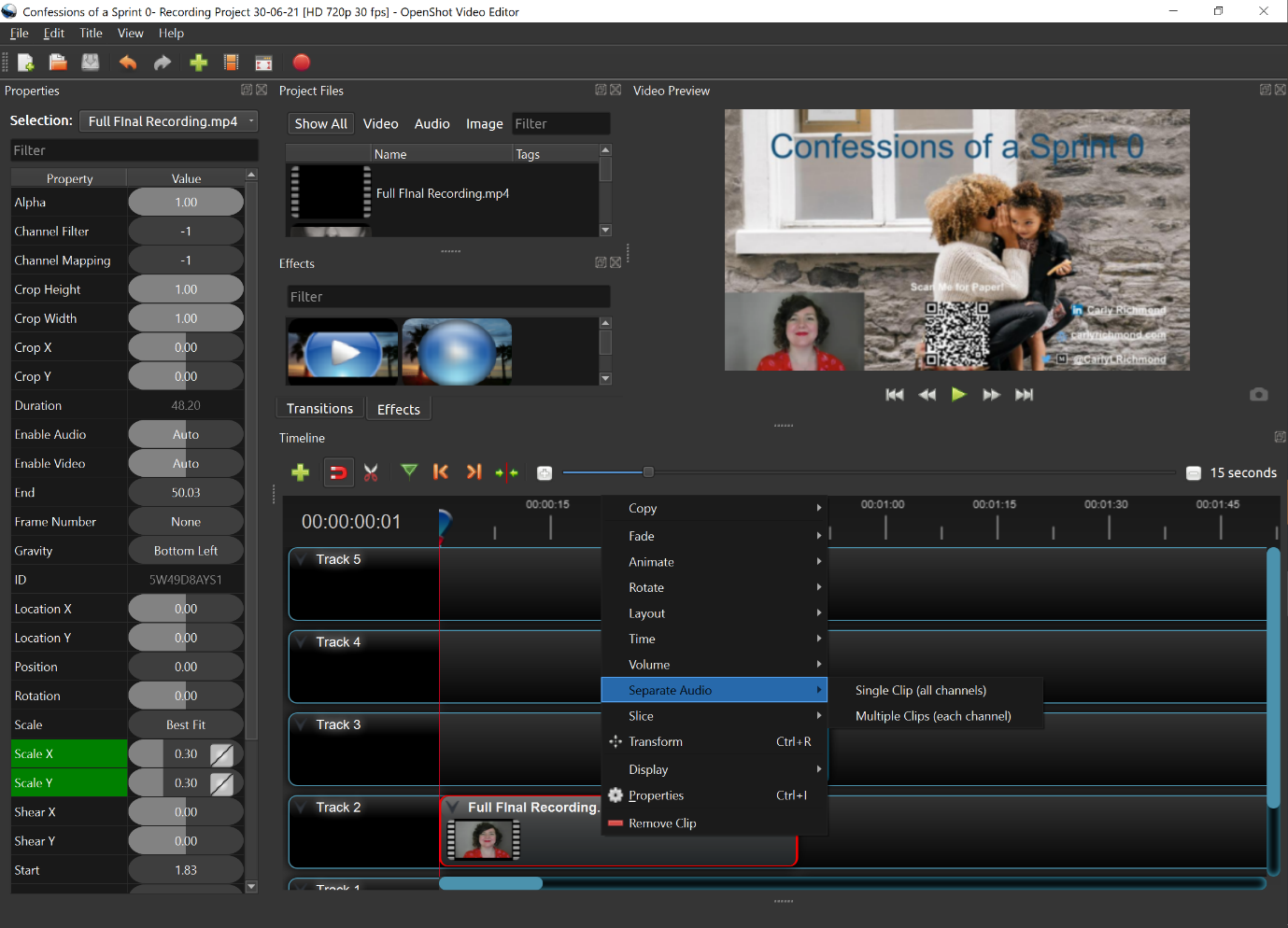
Task: Choose Single Clip (all channels) option
Action: (x=920, y=691)
